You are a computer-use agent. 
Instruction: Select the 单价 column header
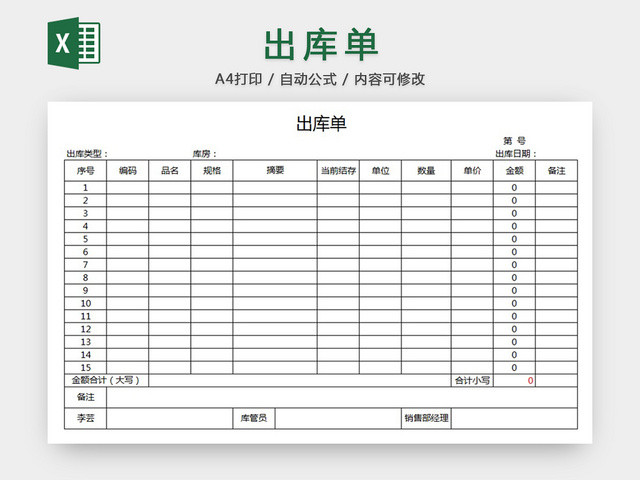coord(472,171)
